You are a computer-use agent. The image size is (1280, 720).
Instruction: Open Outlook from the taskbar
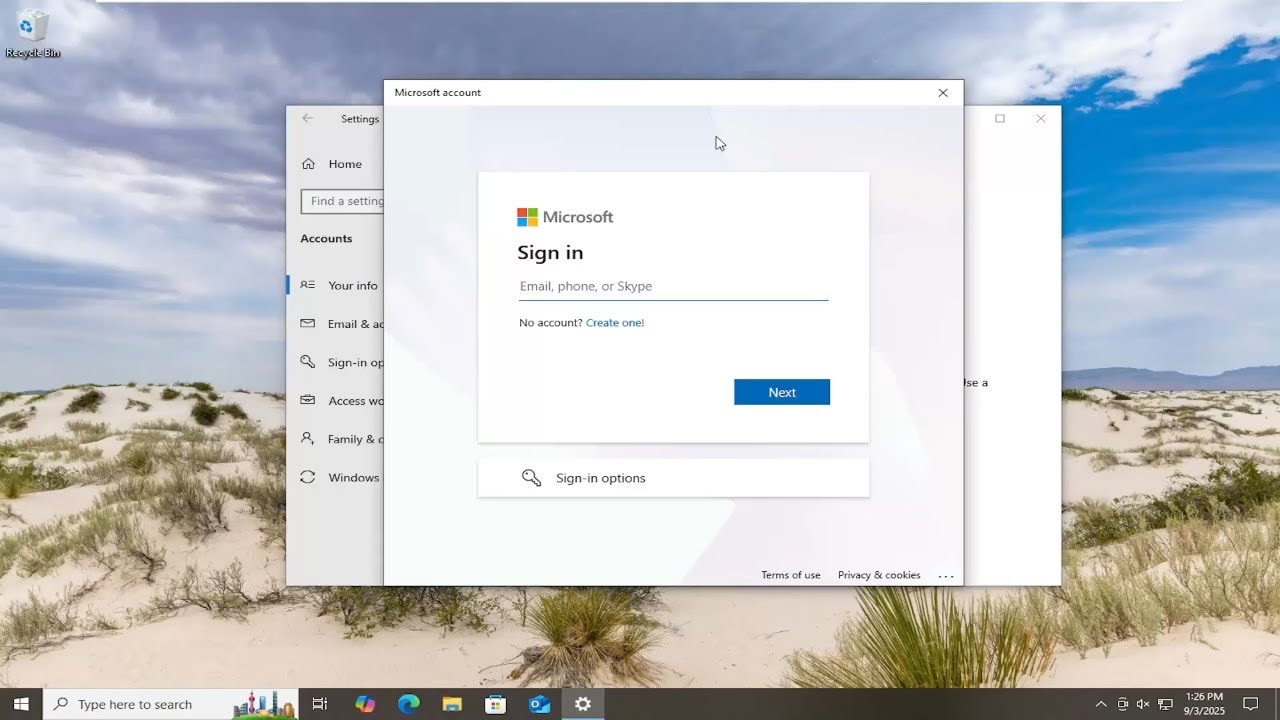[x=540, y=704]
